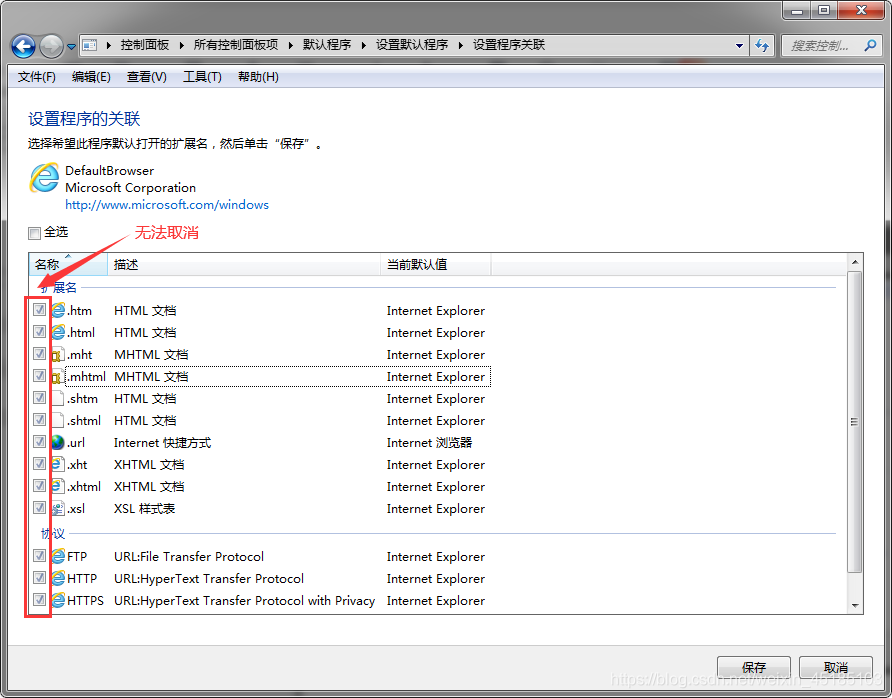Toggle the .shtm checkbox

click(x=39, y=398)
